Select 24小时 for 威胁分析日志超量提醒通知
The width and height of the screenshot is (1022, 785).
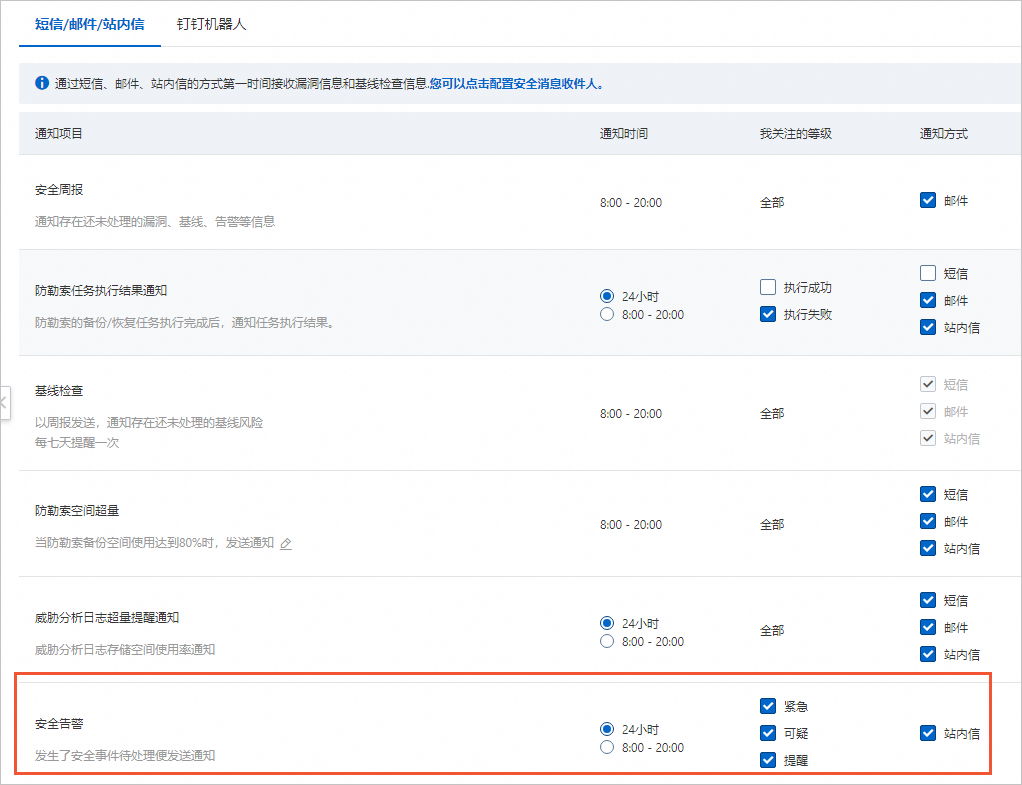click(x=607, y=623)
